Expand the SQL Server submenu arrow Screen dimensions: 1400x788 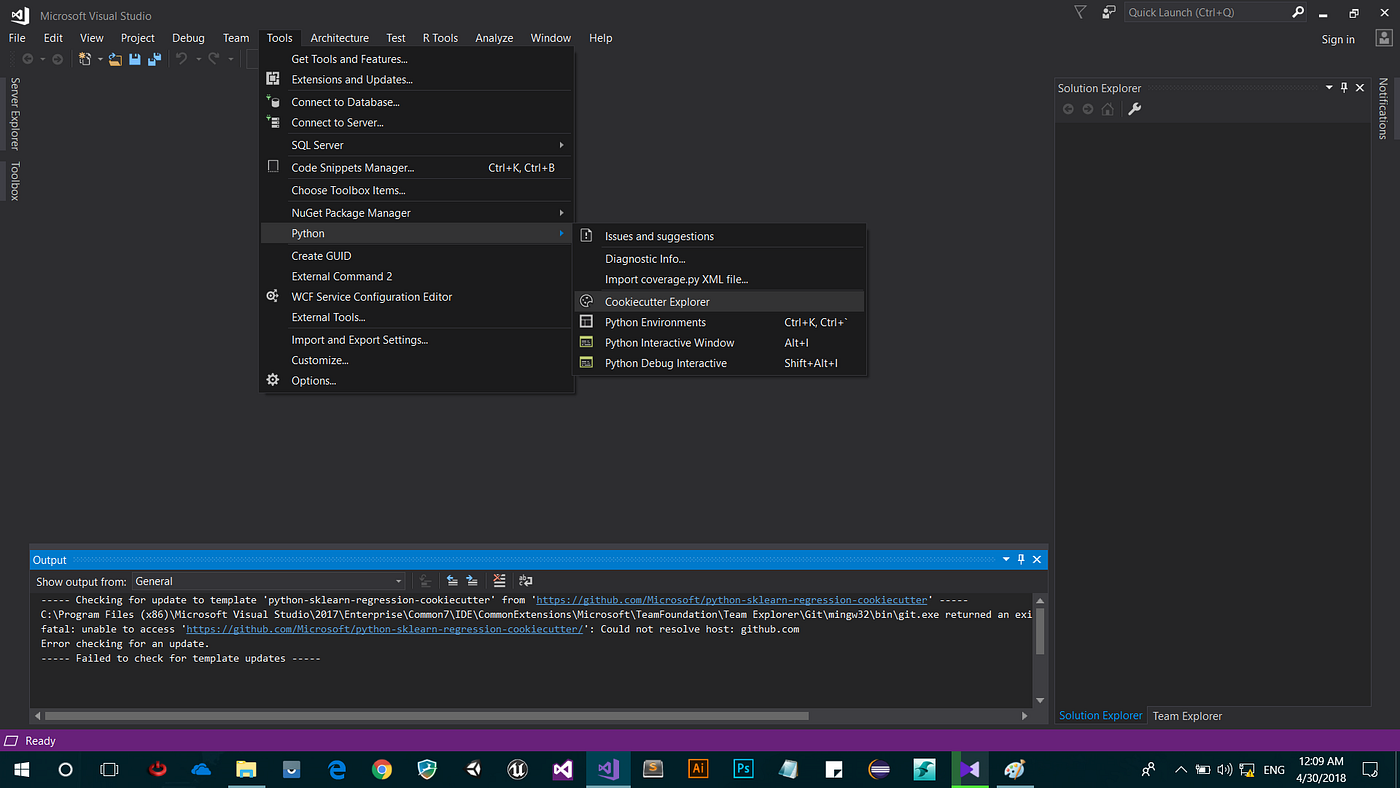click(562, 145)
